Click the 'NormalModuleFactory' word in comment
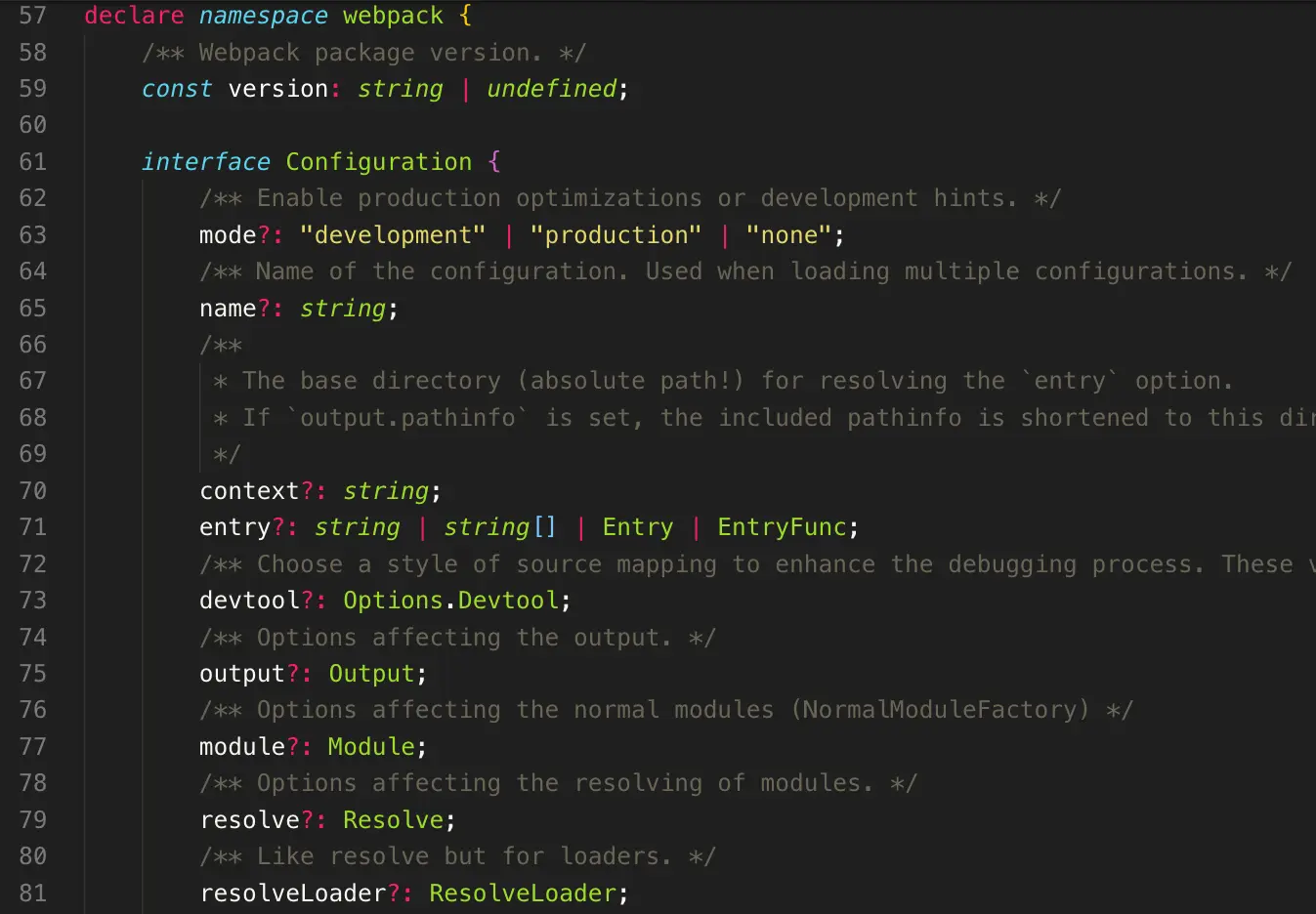1316x914 pixels. point(940,710)
